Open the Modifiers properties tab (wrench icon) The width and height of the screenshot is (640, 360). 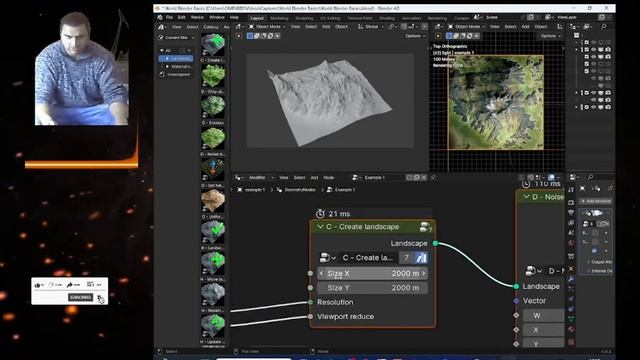[571, 279]
